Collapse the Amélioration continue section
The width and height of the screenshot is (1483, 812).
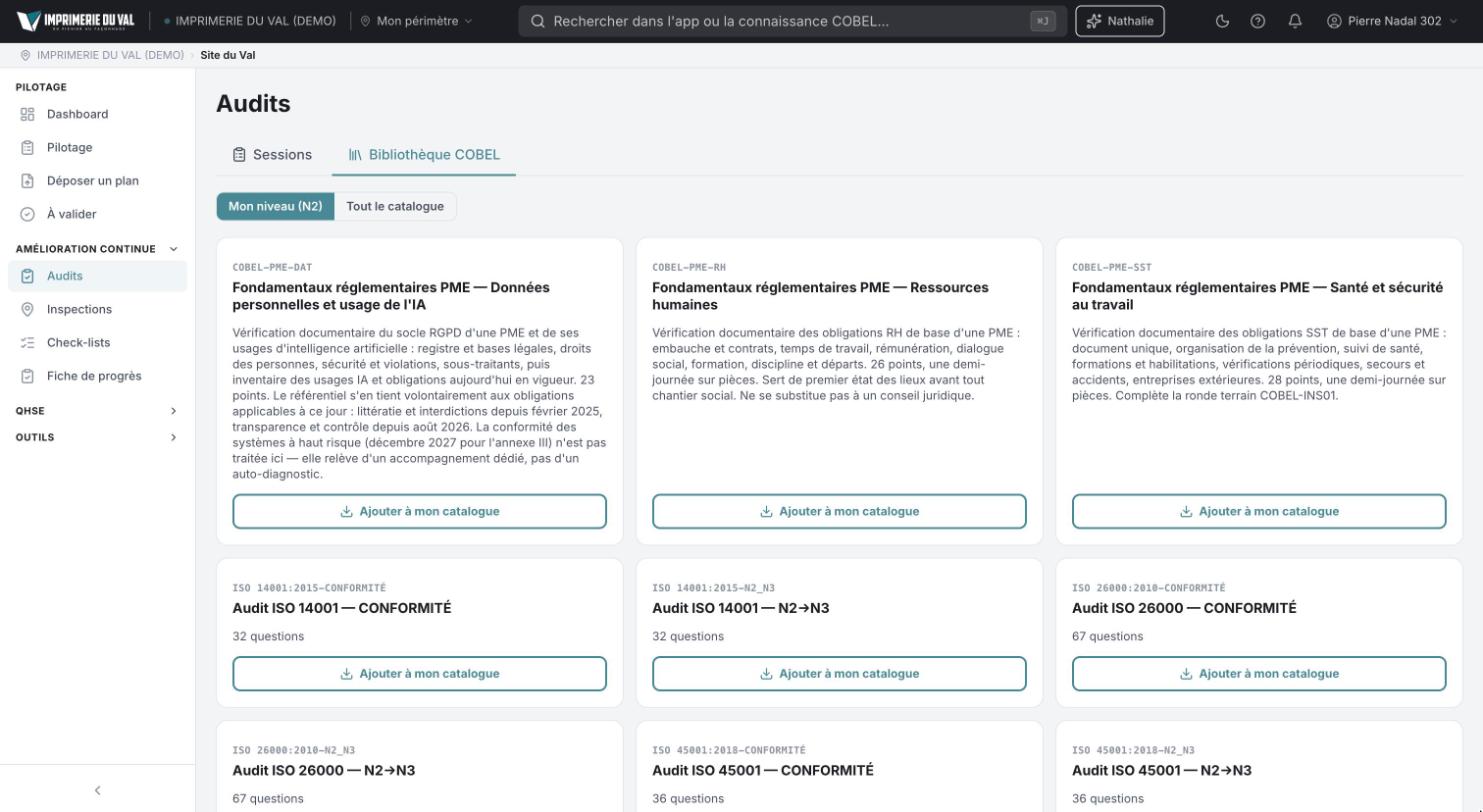pos(97,249)
